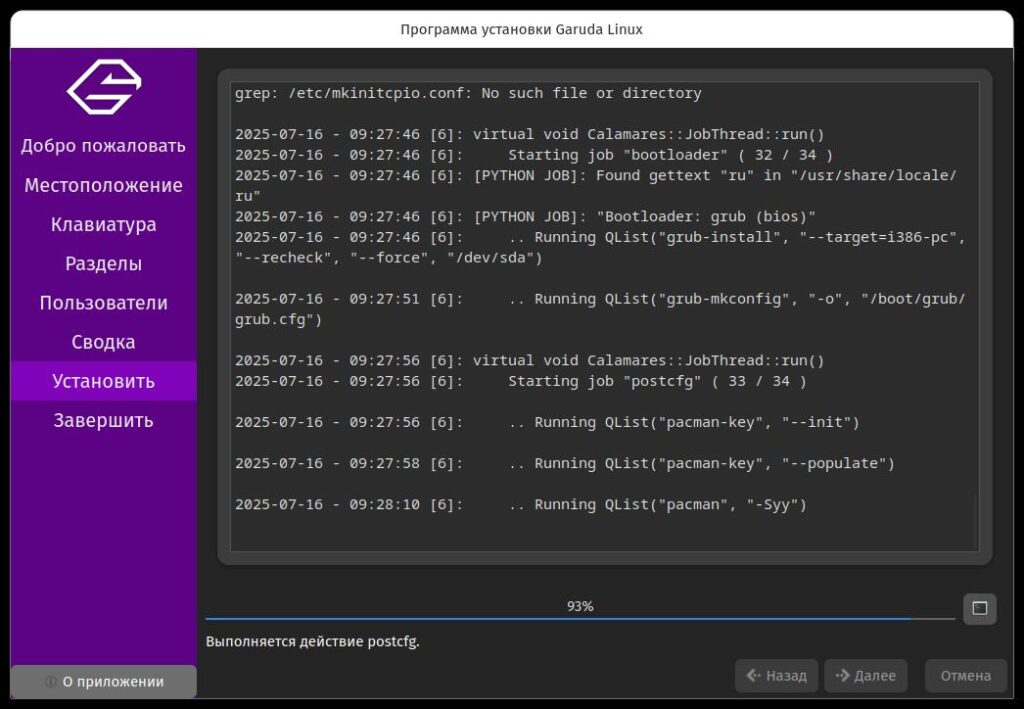The height and width of the screenshot is (709, 1024).
Task: Cancel installation with 'Отмена' button
Action: [x=965, y=676]
